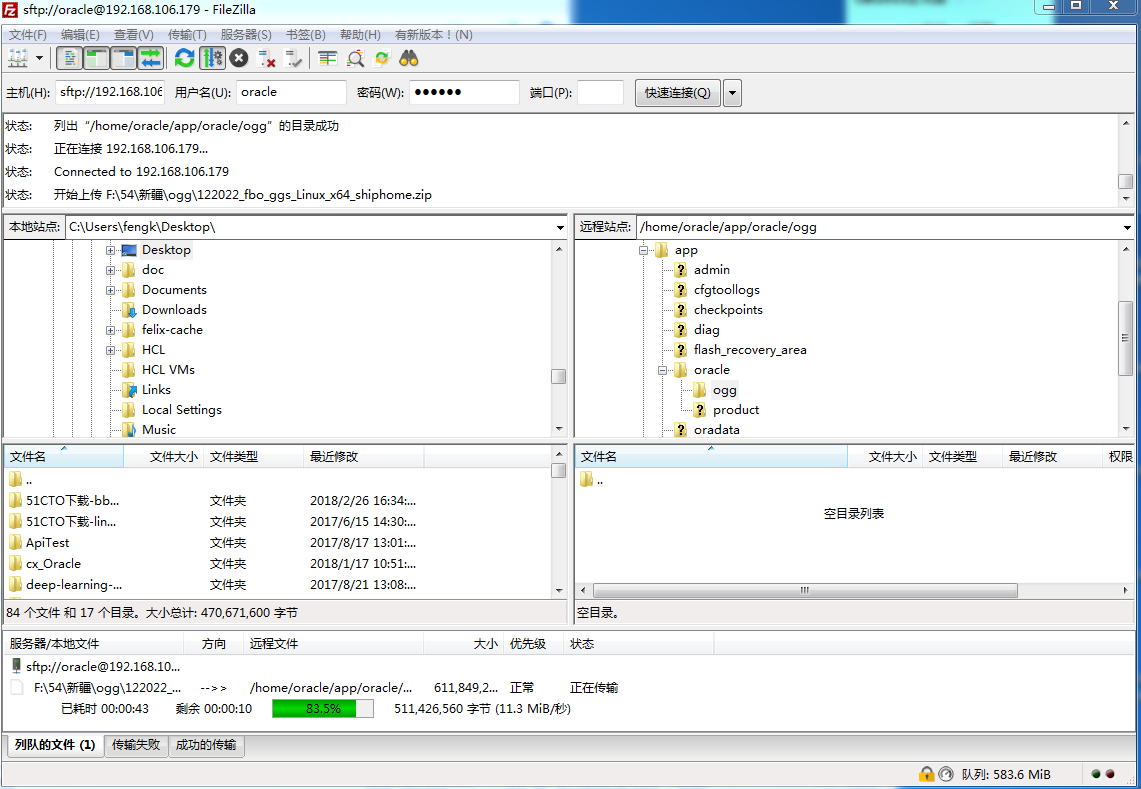Select the Downloads folder in local tree
This screenshot has height=789, width=1141.
[x=174, y=310]
